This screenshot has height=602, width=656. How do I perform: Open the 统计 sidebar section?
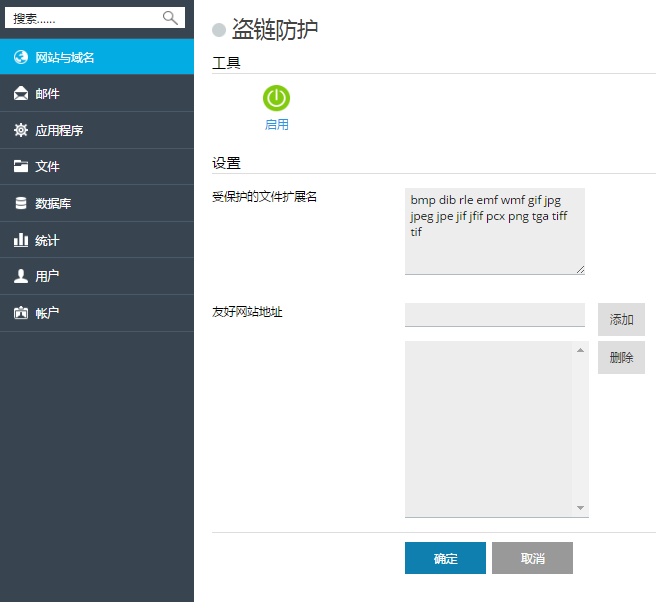(97, 240)
